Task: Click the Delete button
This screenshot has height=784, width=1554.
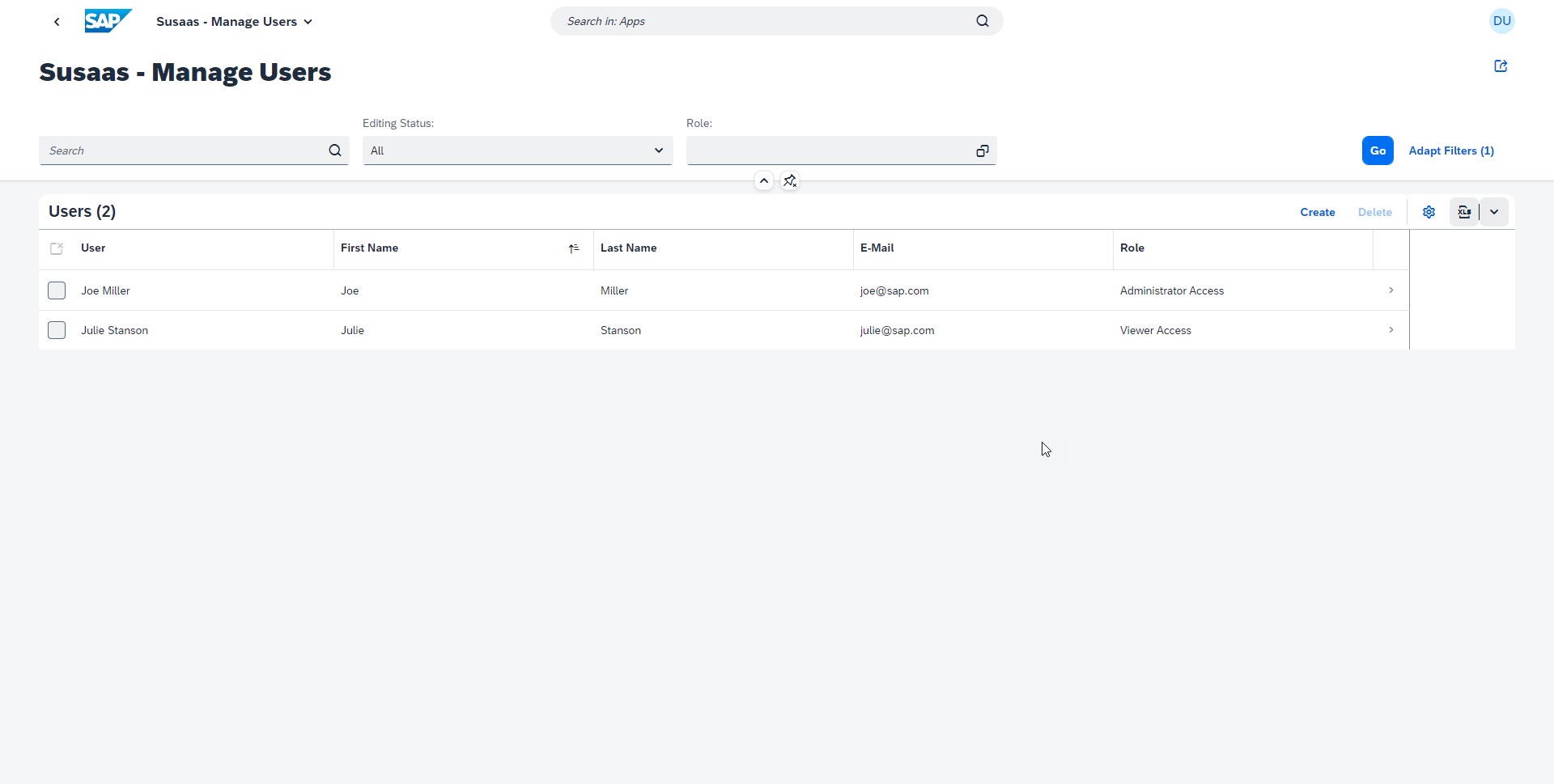Action: coord(1375,212)
